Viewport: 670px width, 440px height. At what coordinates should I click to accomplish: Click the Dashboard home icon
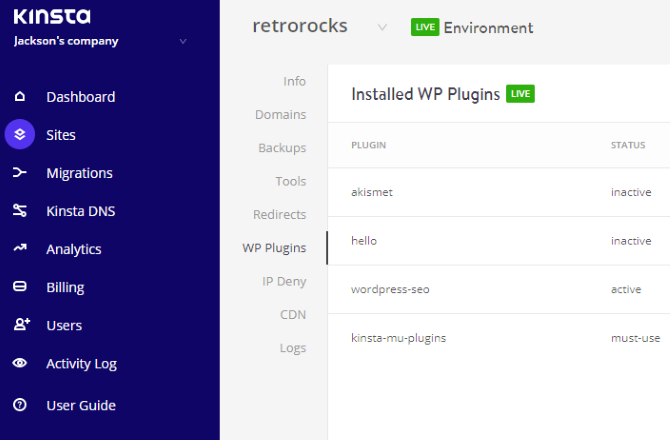click(x=20, y=97)
